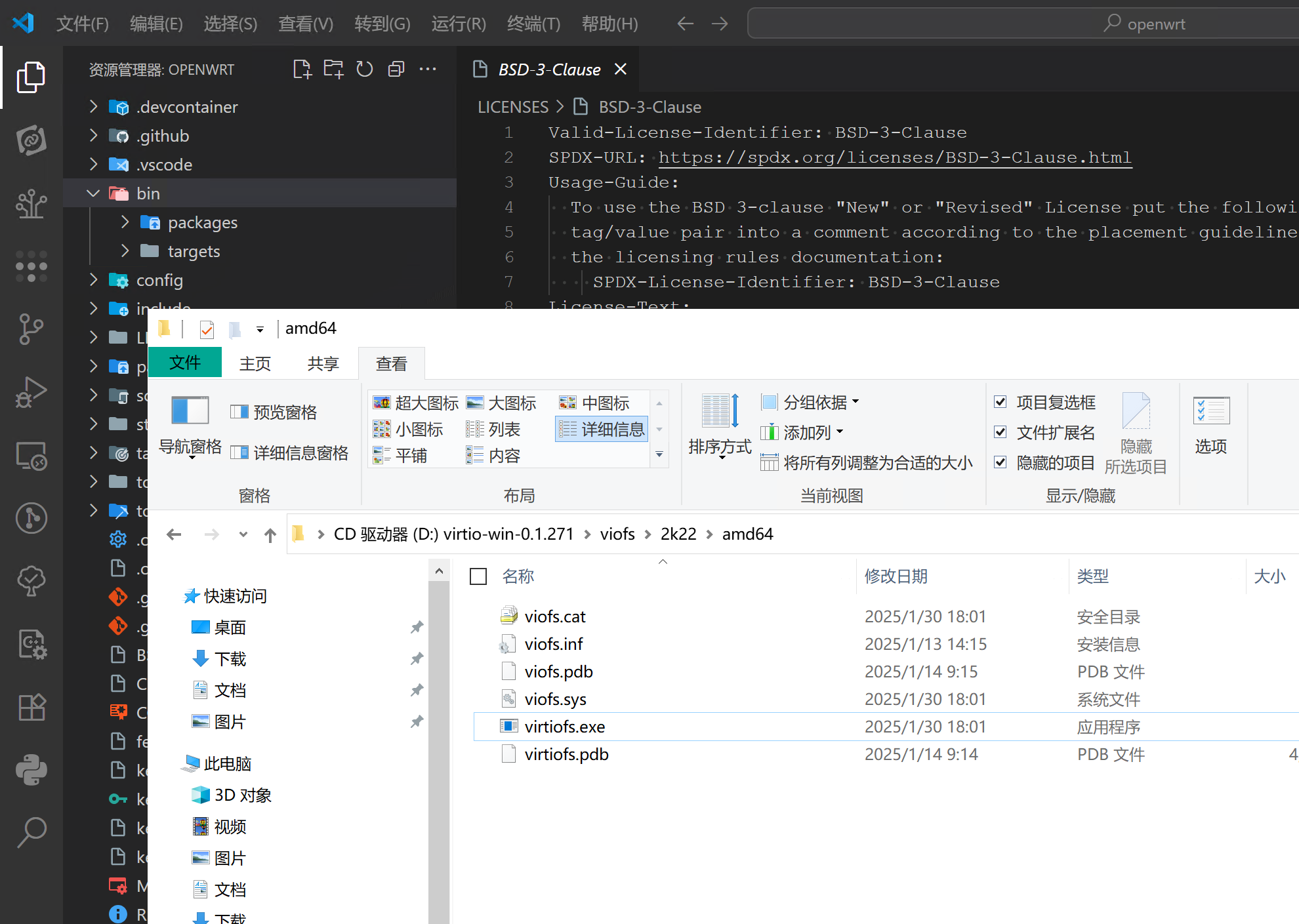
Task: Click the Python extension icon in activity bar
Action: pos(31,770)
